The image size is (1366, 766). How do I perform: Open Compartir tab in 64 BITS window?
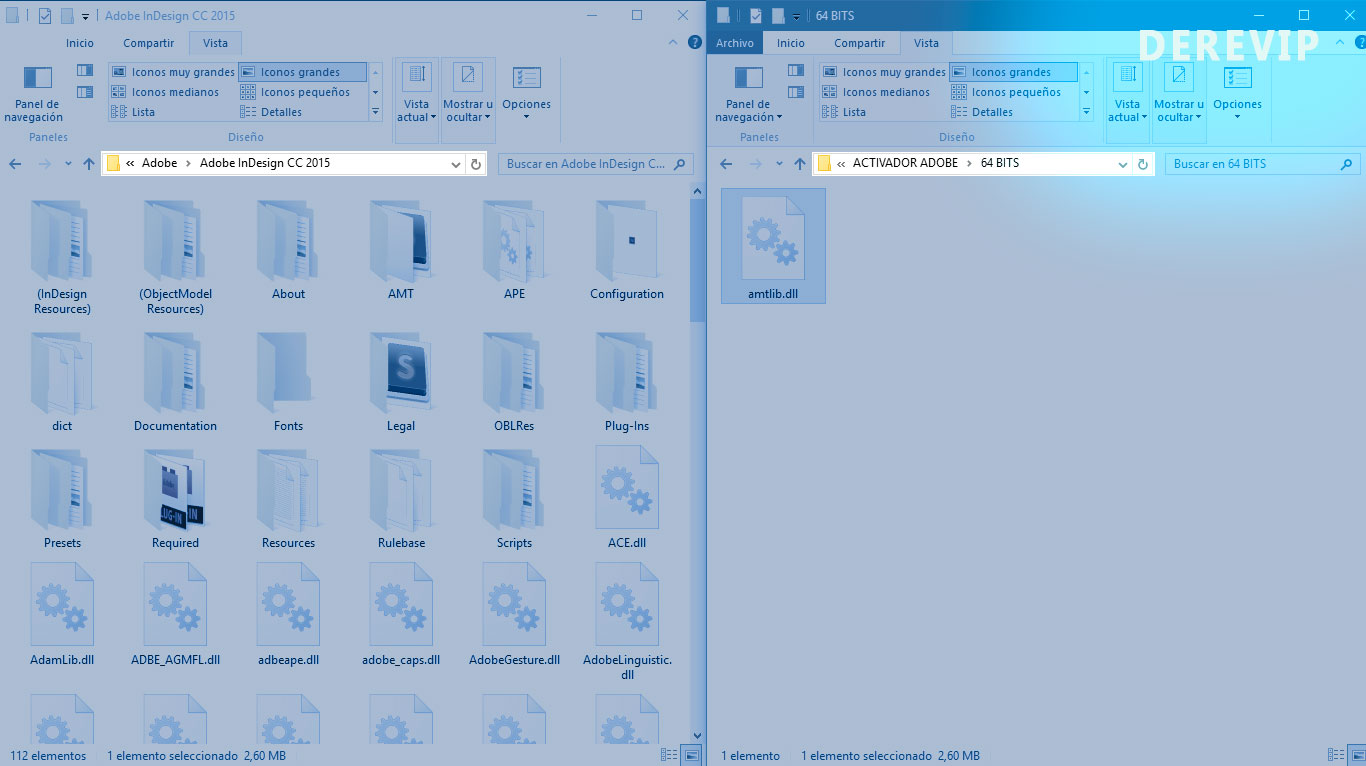pyautogui.click(x=860, y=43)
